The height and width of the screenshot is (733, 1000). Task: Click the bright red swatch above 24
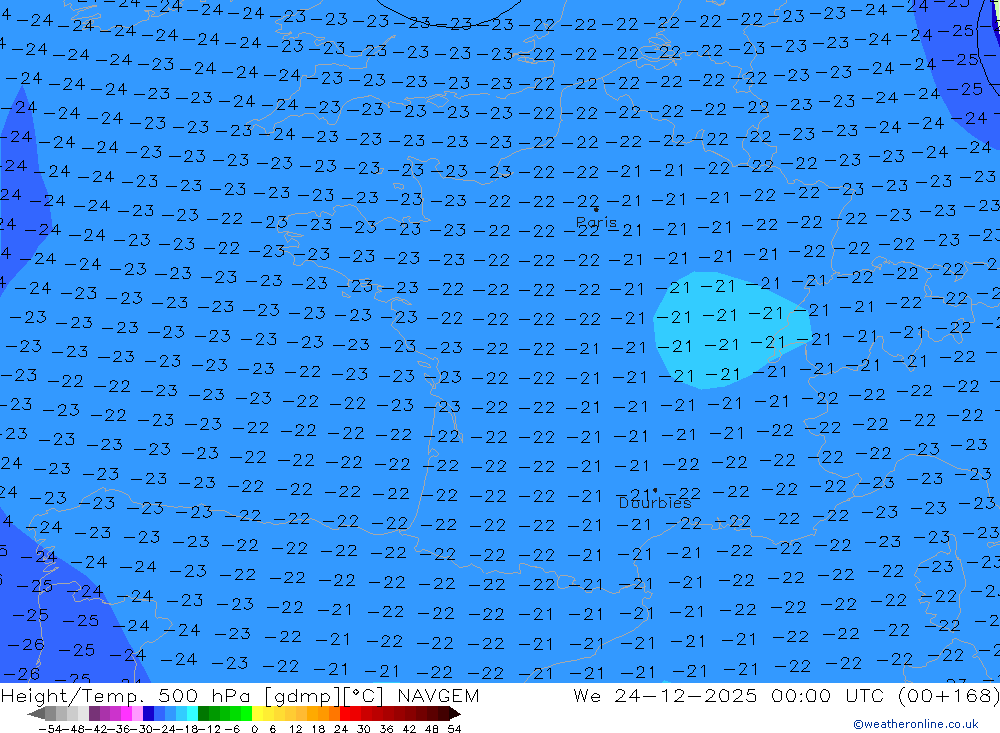click(x=345, y=713)
